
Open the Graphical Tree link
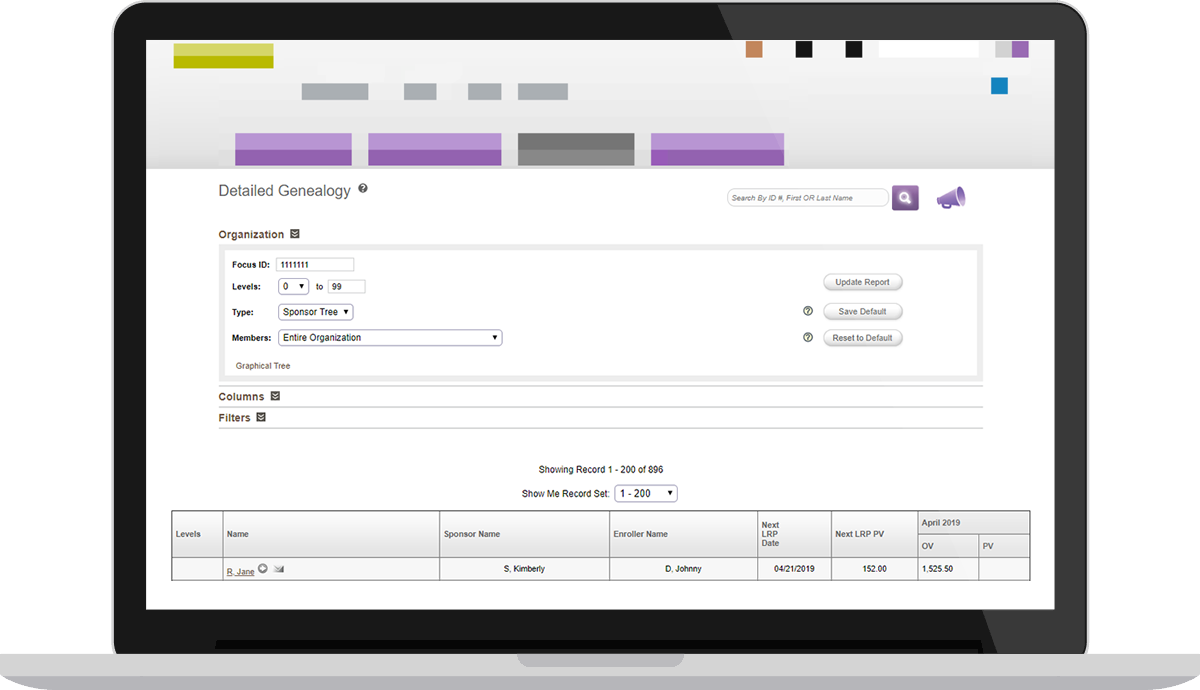pos(263,366)
